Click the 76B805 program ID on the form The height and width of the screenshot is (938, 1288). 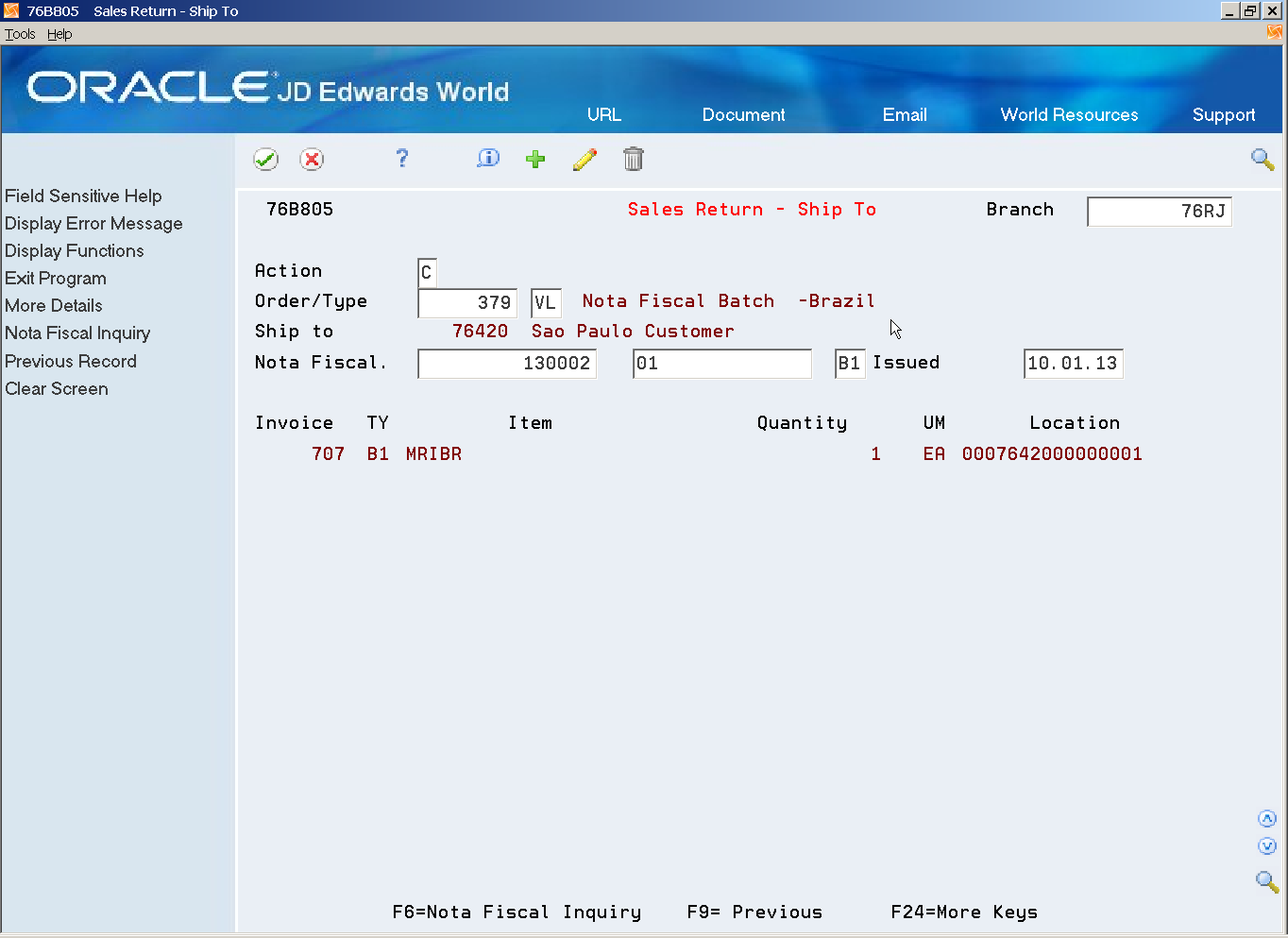[300, 210]
